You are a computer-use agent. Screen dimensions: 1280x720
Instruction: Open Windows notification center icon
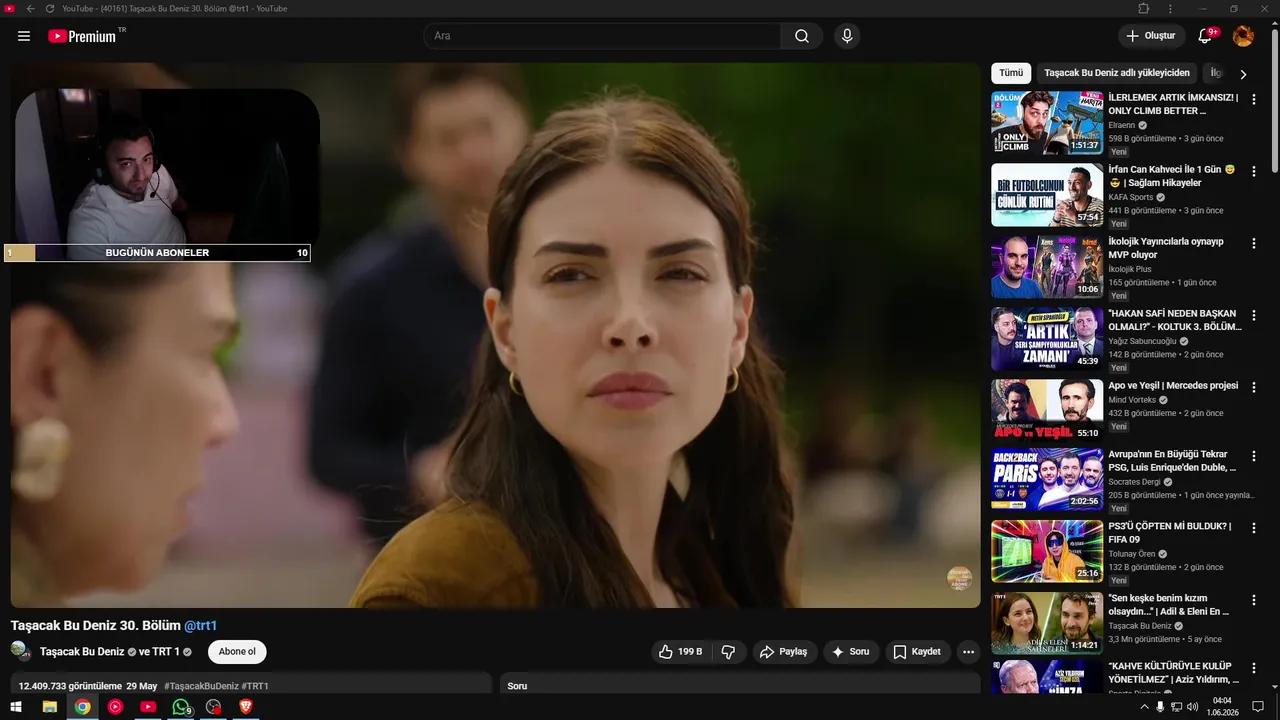1258,707
